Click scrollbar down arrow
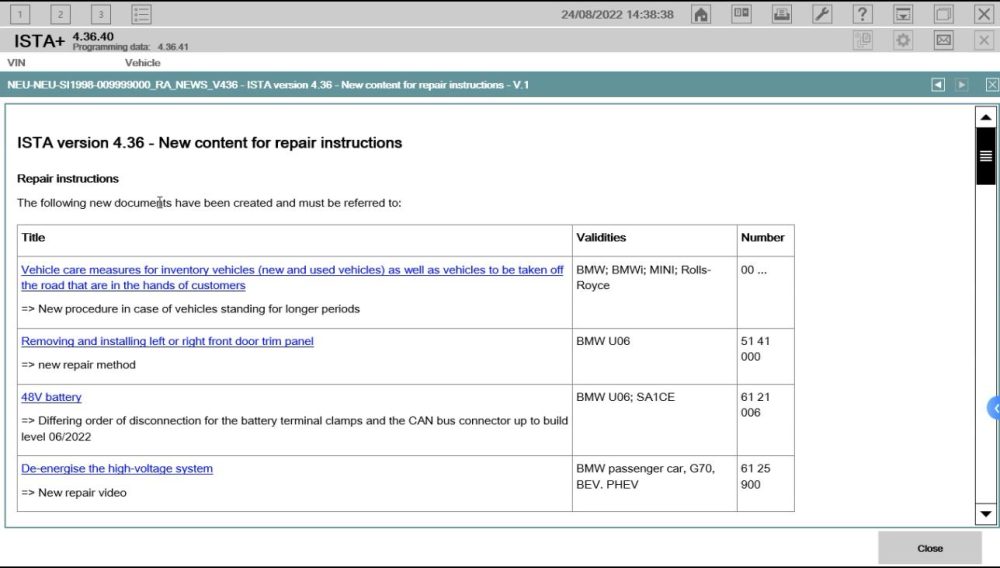Screen dimensions: 1000x568 [x=985, y=514]
